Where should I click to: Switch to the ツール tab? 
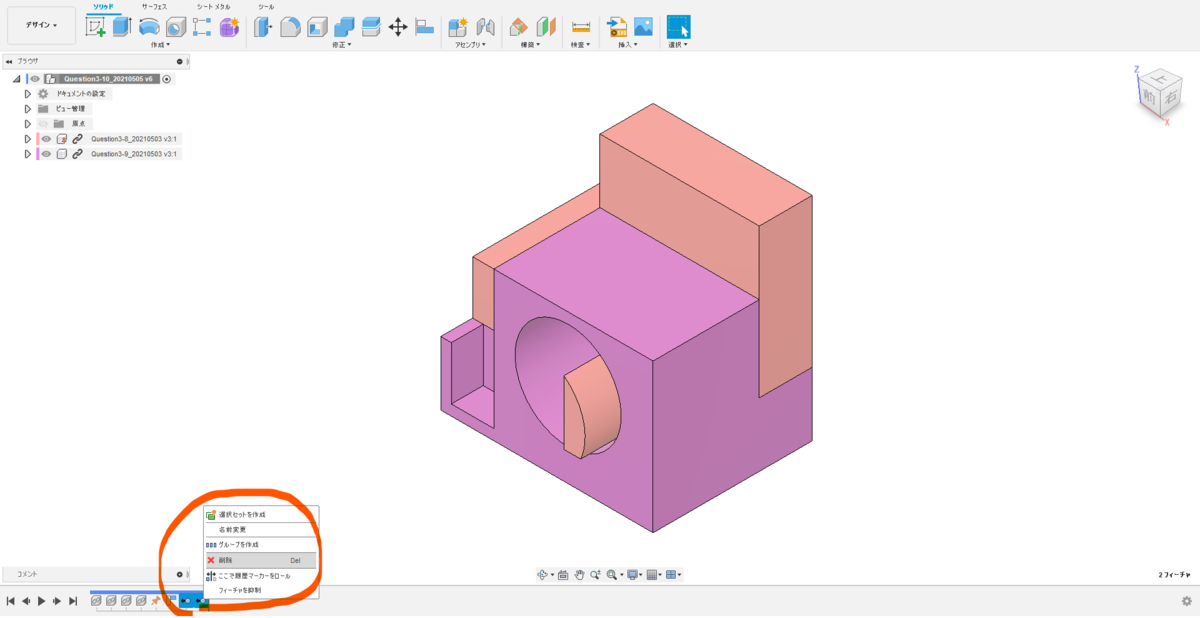click(x=266, y=6)
